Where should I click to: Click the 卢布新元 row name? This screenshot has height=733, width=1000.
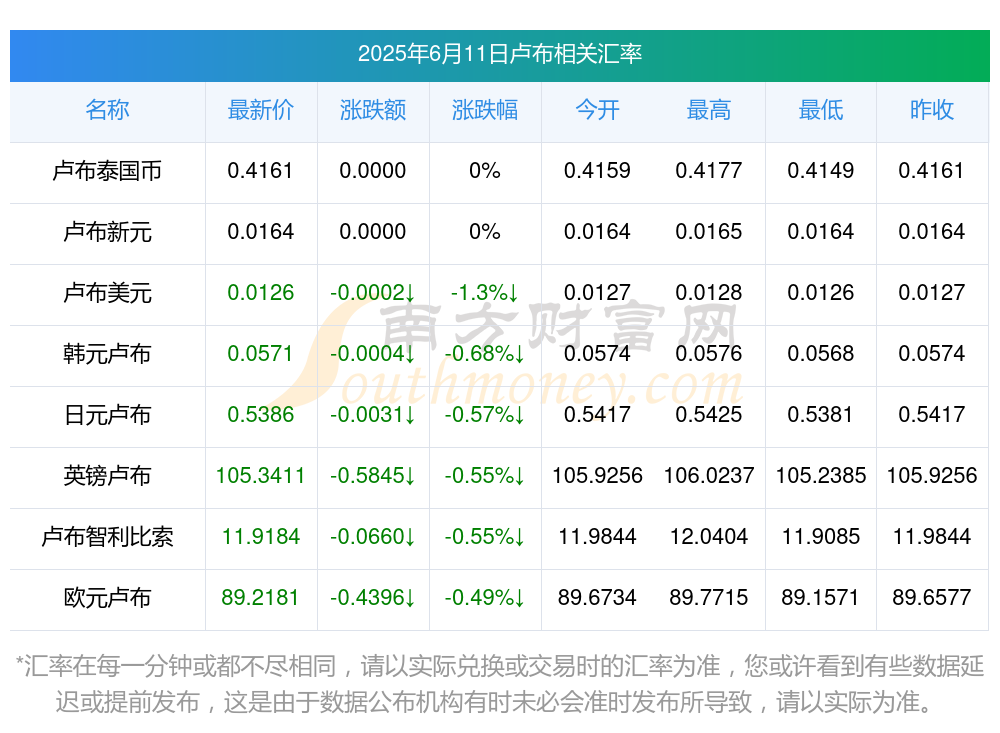click(x=107, y=232)
